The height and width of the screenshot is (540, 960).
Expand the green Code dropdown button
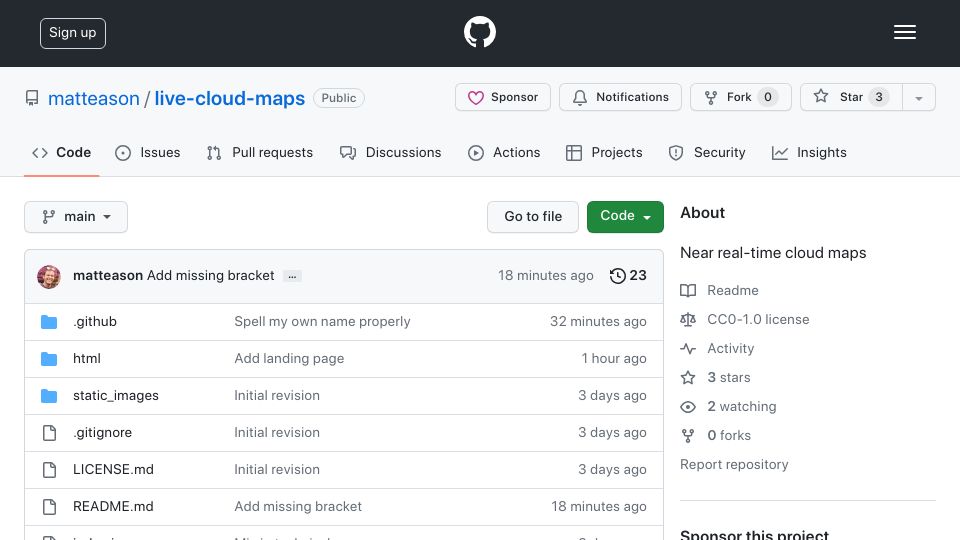click(625, 217)
